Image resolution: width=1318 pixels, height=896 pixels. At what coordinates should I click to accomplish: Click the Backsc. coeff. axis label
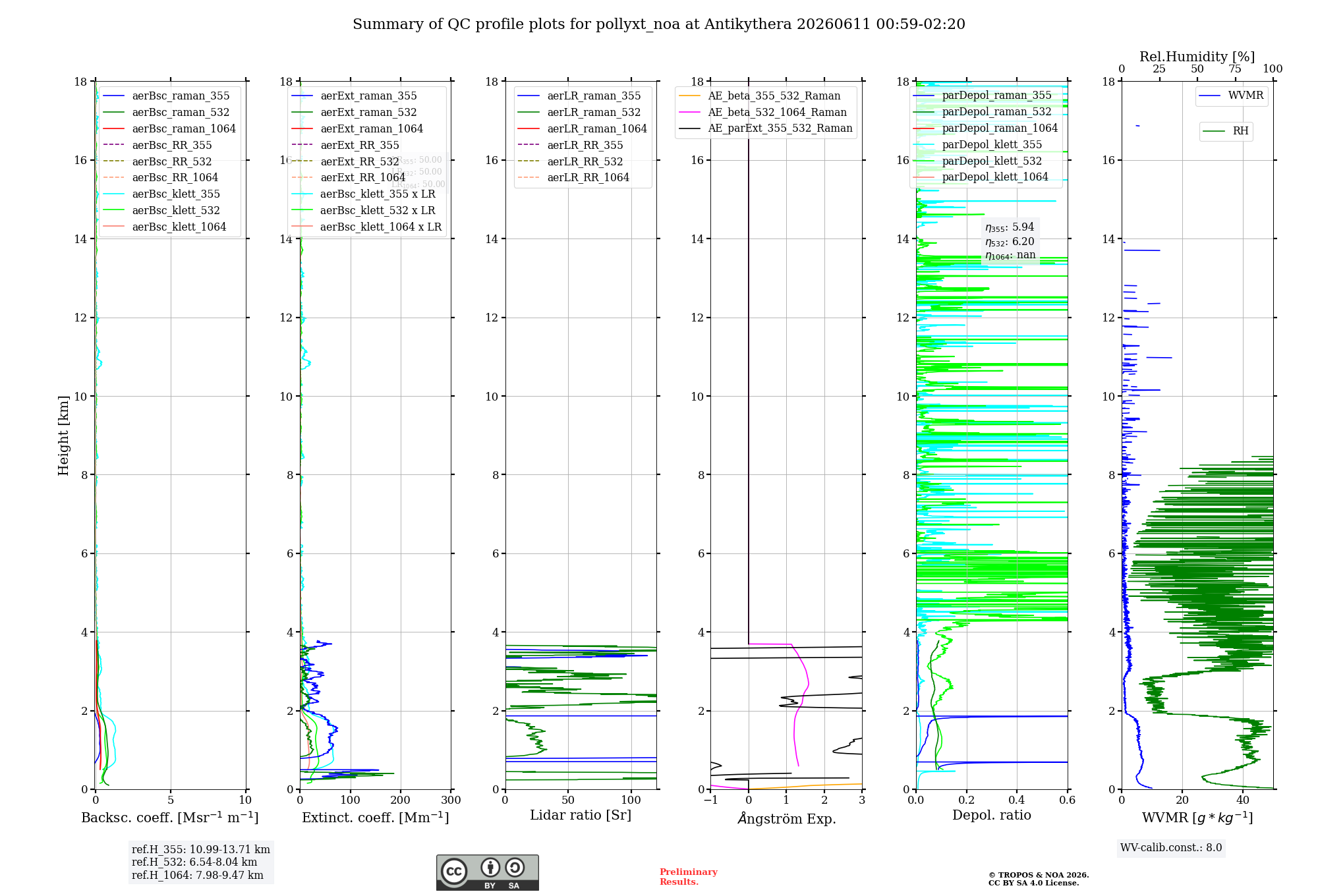170,818
